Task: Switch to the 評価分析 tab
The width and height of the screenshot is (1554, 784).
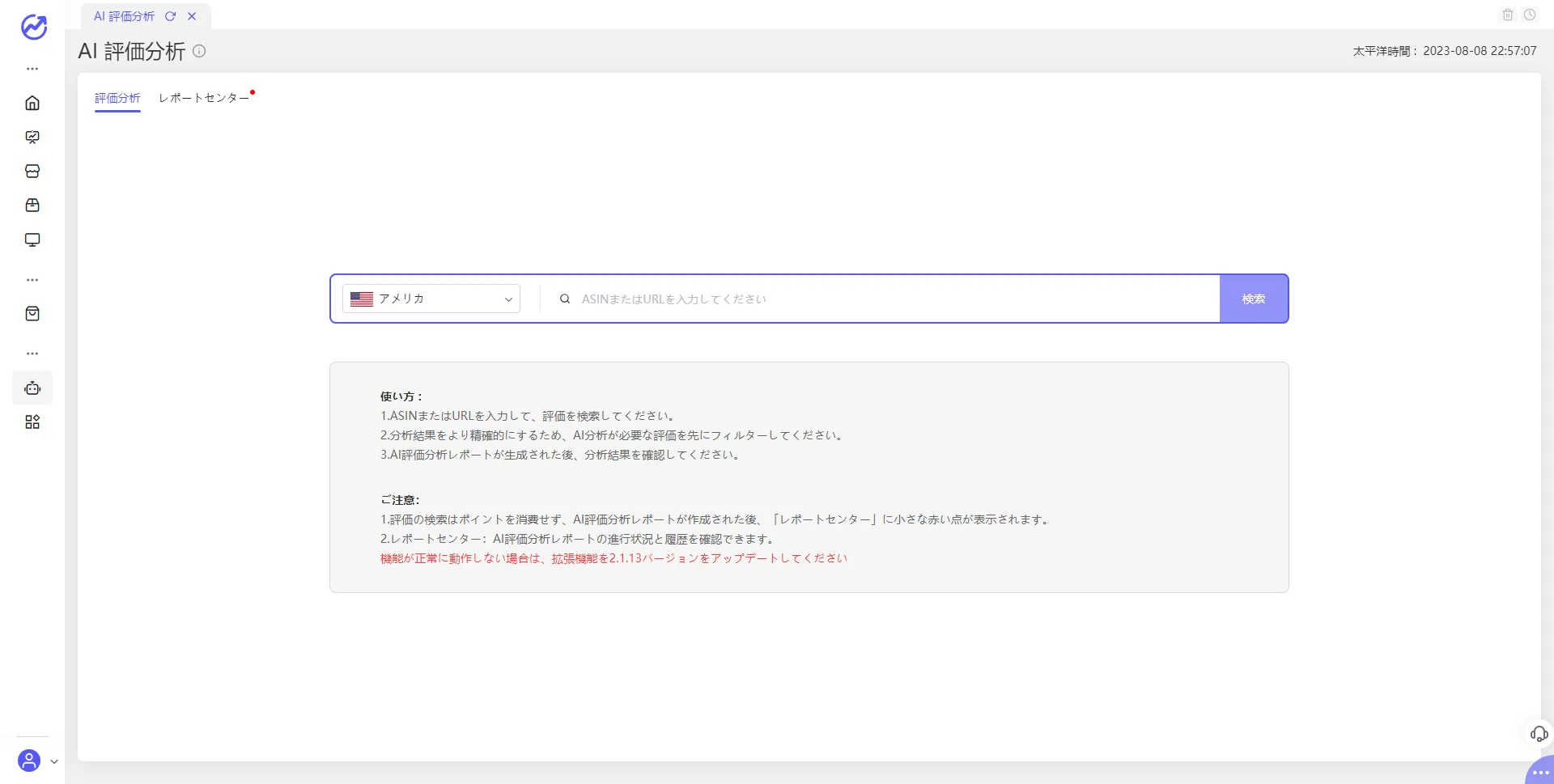Action: (x=117, y=98)
